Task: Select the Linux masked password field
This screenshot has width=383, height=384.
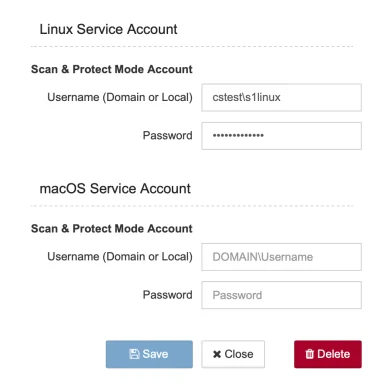Action: click(x=281, y=136)
